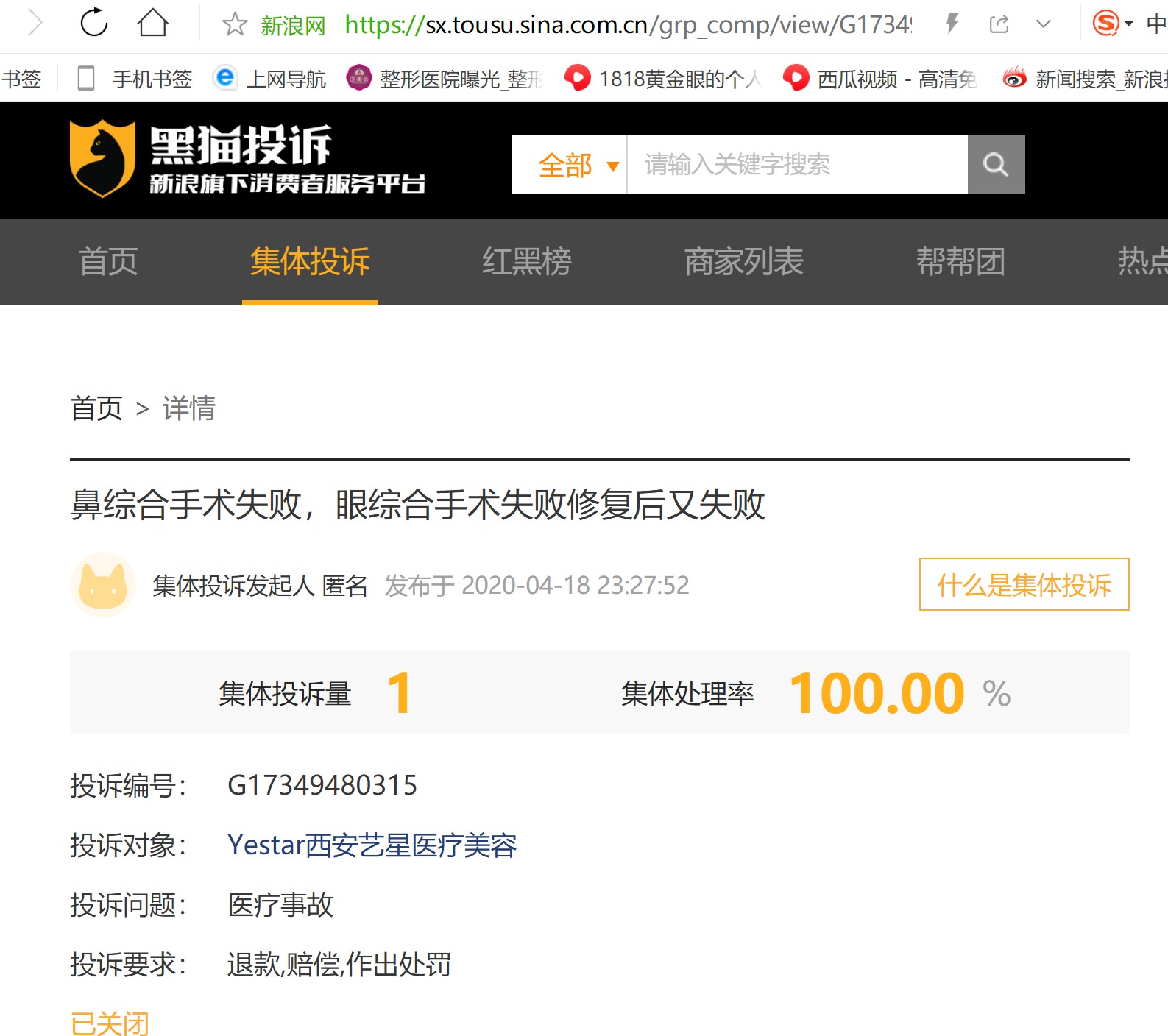
Task: Open the 新闻搜索 Weibo bookmark
Action: coord(1102,79)
